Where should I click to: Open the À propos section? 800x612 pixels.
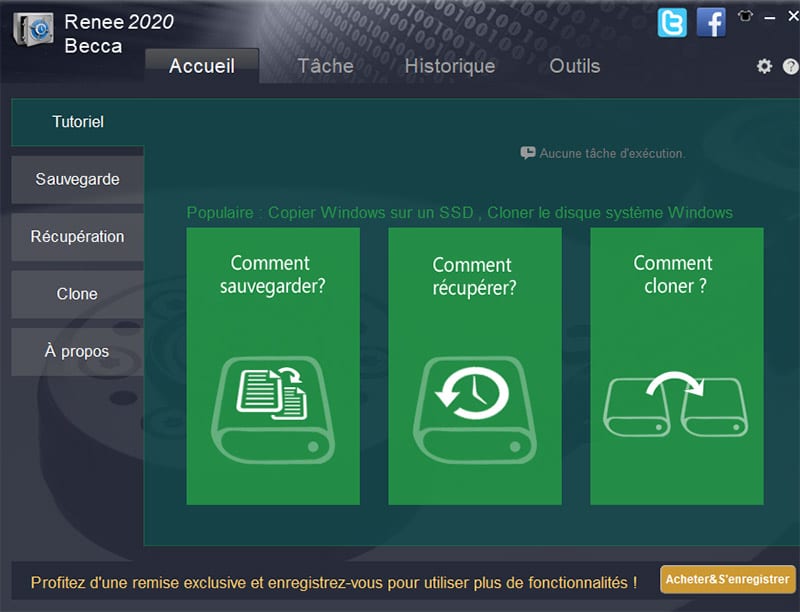(x=77, y=351)
